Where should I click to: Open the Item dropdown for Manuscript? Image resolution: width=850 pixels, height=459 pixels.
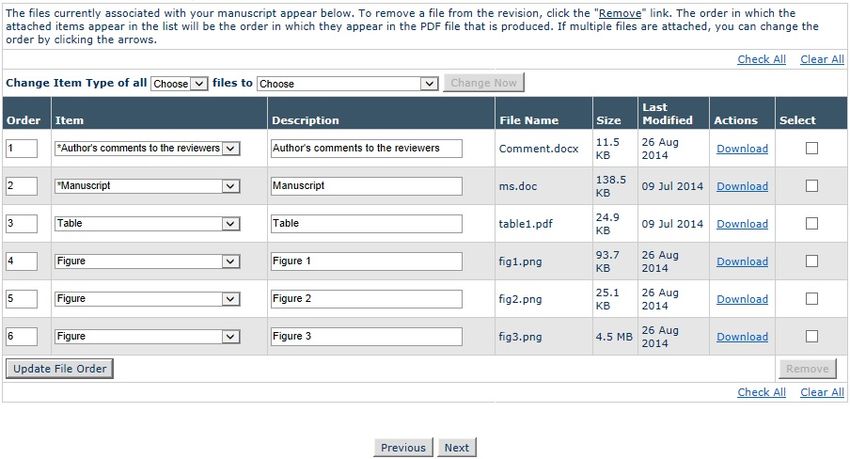point(147,186)
